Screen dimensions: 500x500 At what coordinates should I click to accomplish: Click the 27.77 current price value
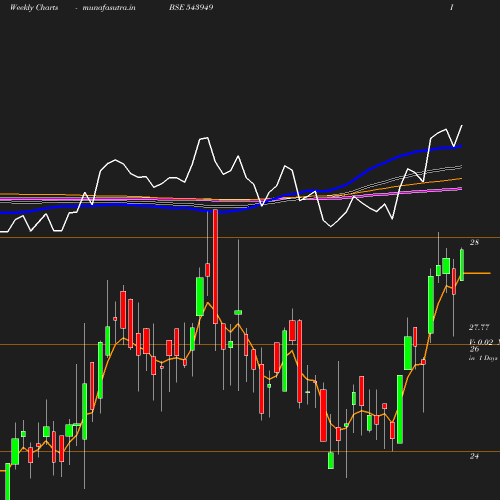pyautogui.click(x=479, y=327)
